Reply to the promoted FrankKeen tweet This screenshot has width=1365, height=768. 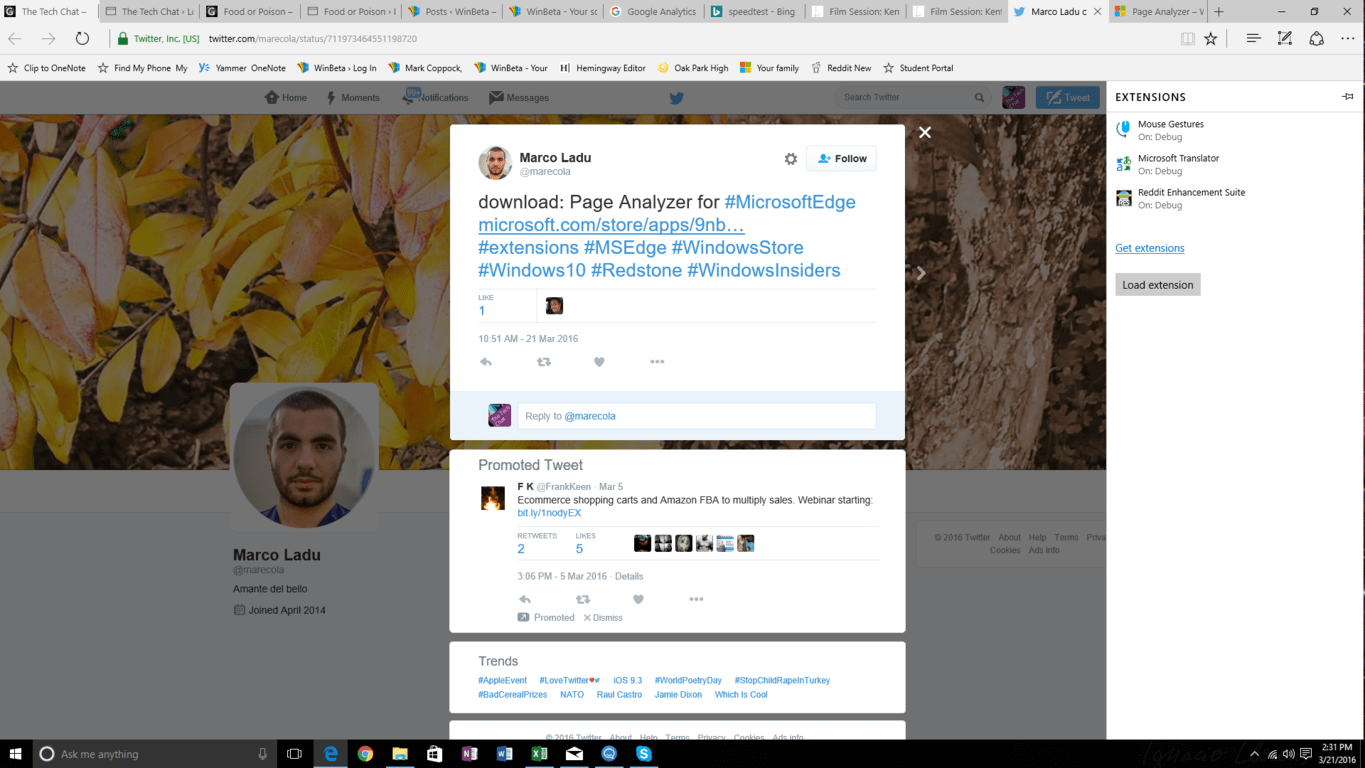[x=525, y=600]
